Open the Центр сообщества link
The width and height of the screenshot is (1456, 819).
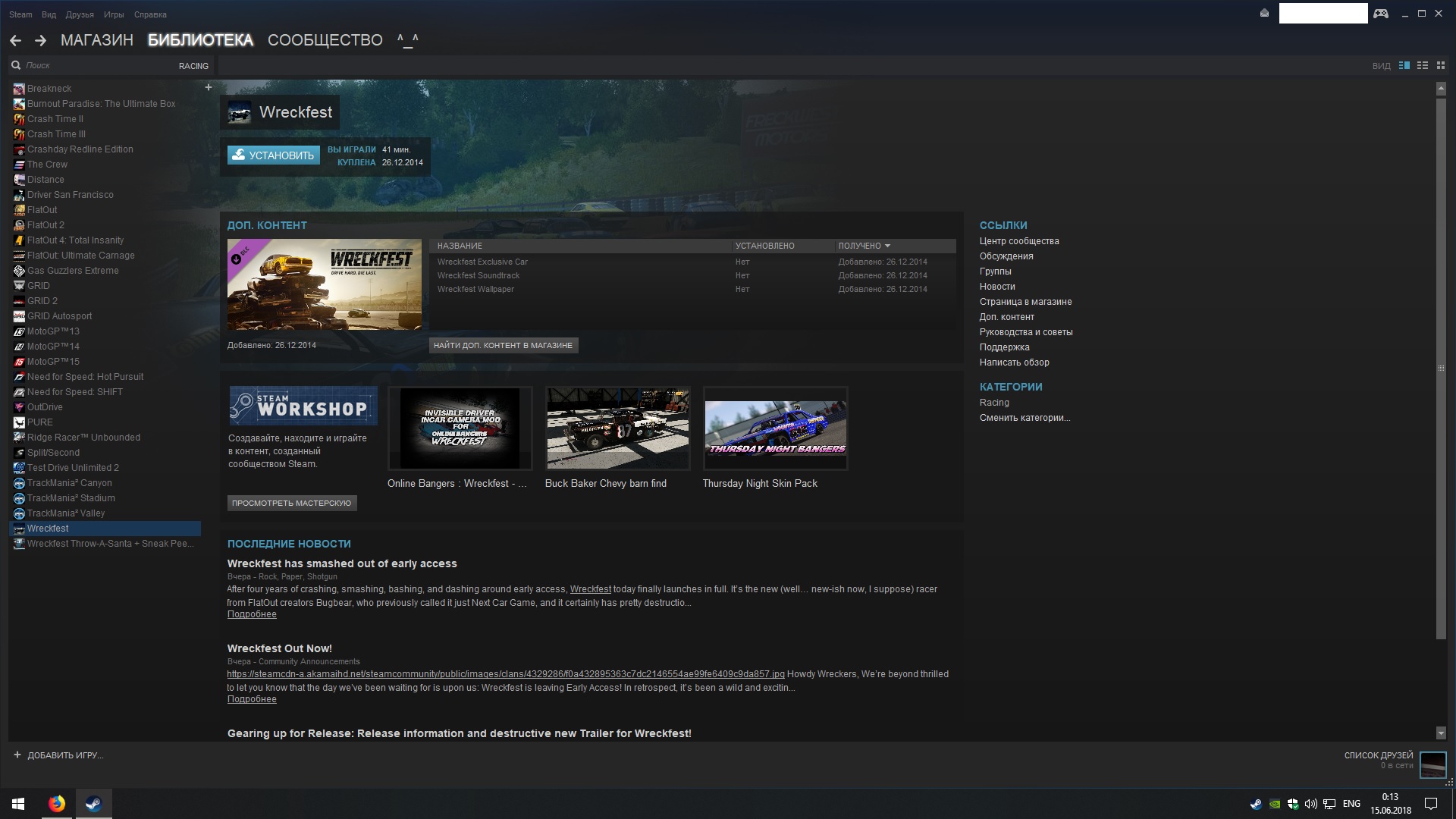pyautogui.click(x=1019, y=241)
